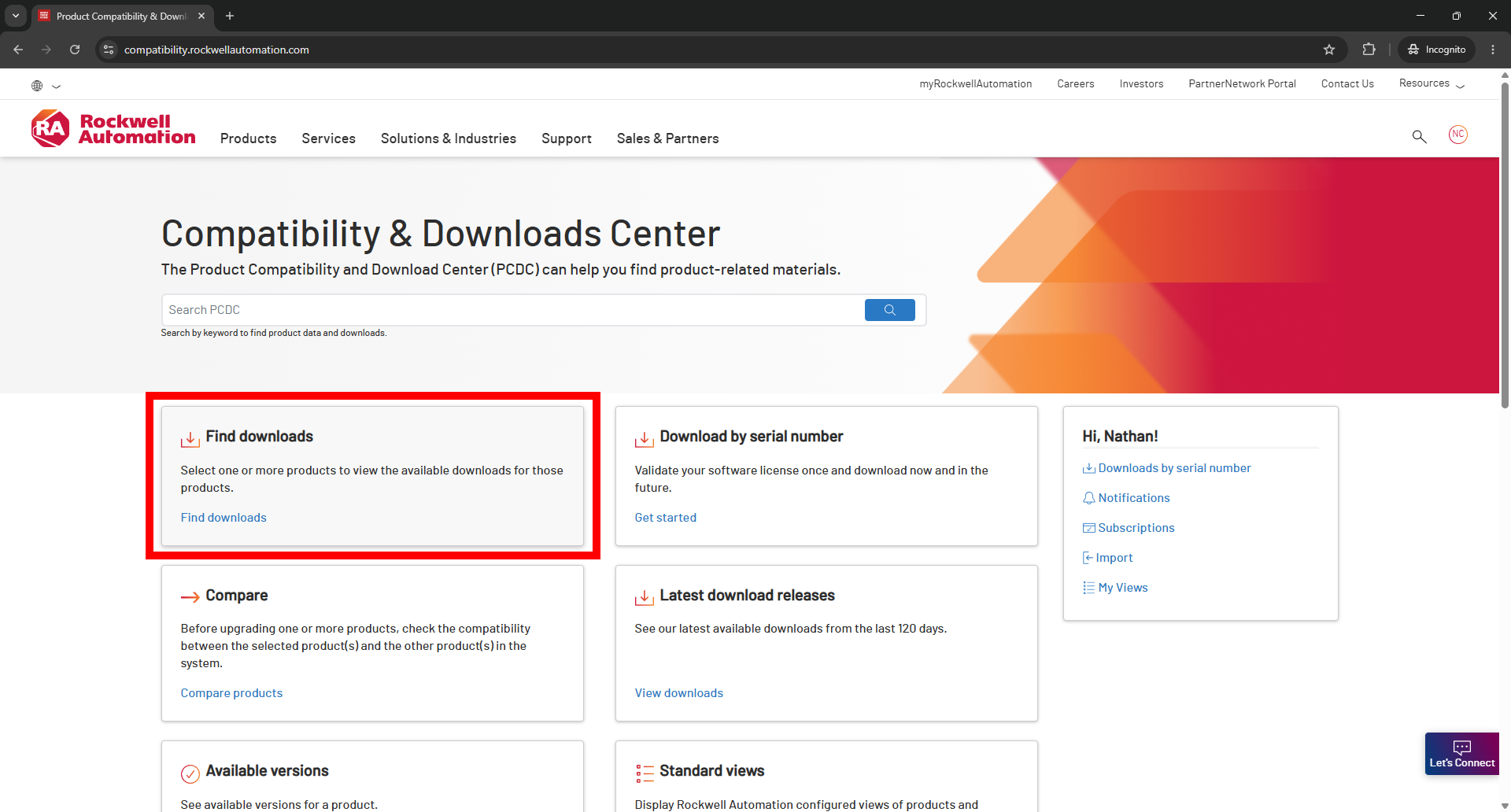
Task: Go back in browser history
Action: [x=18, y=50]
